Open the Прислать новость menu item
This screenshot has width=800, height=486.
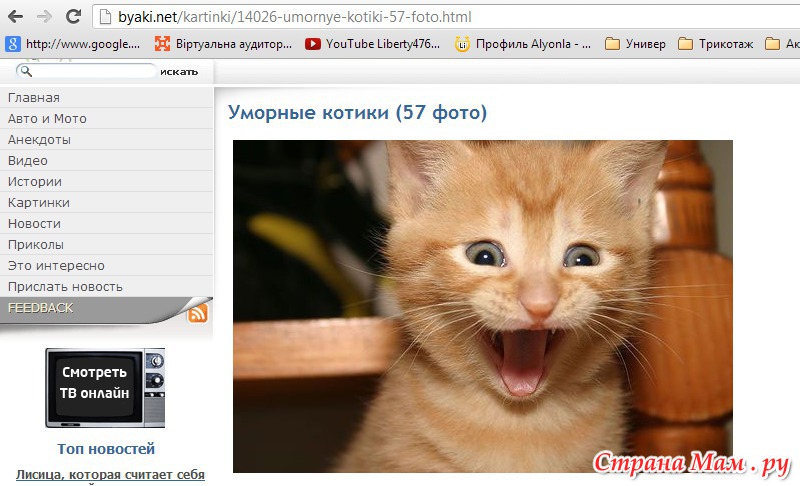coord(106,287)
